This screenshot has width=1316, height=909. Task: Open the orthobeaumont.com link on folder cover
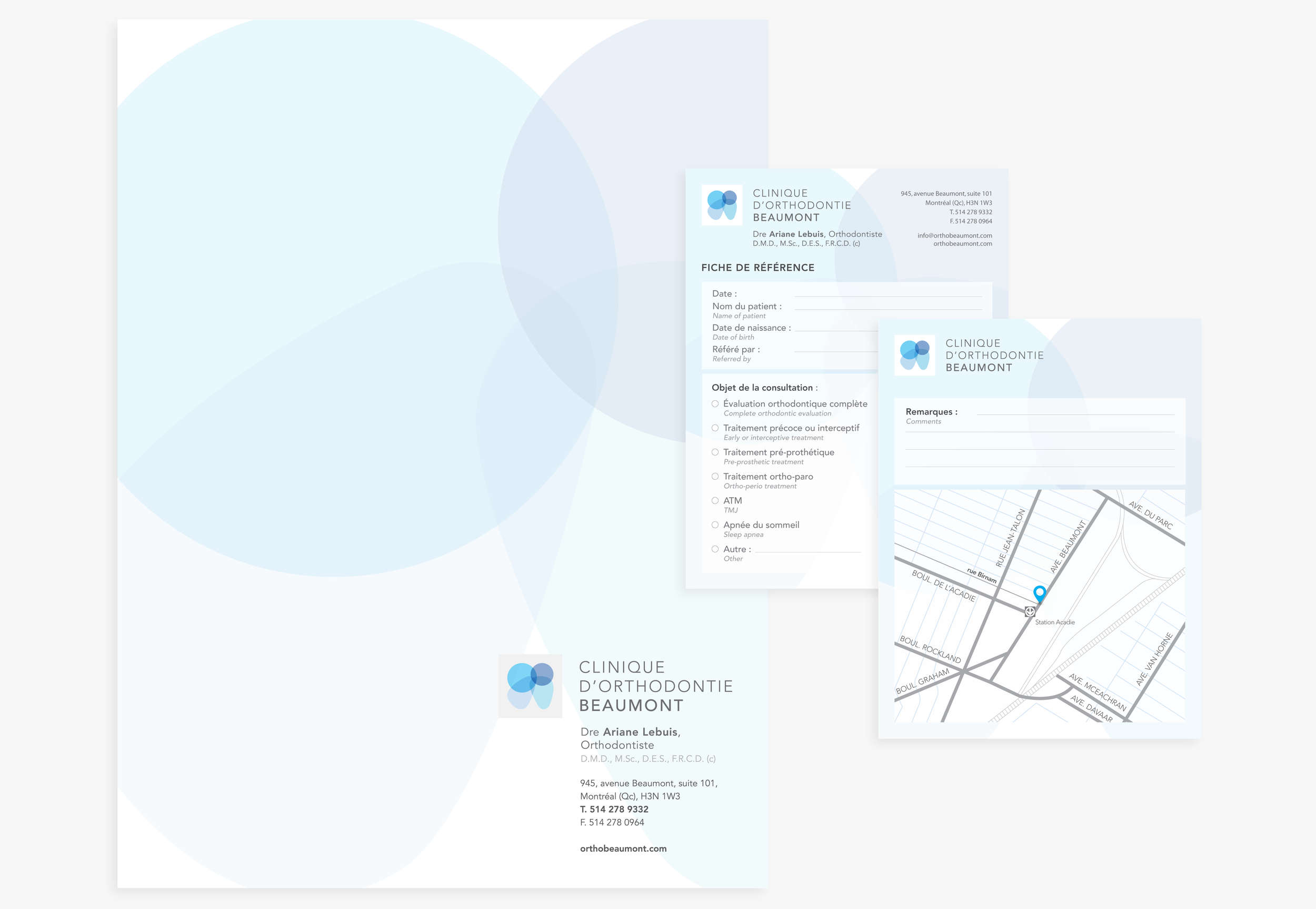623,848
